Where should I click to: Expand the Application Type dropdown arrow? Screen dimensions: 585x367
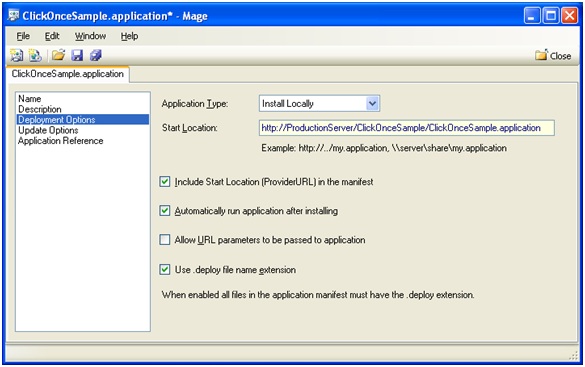click(x=372, y=103)
